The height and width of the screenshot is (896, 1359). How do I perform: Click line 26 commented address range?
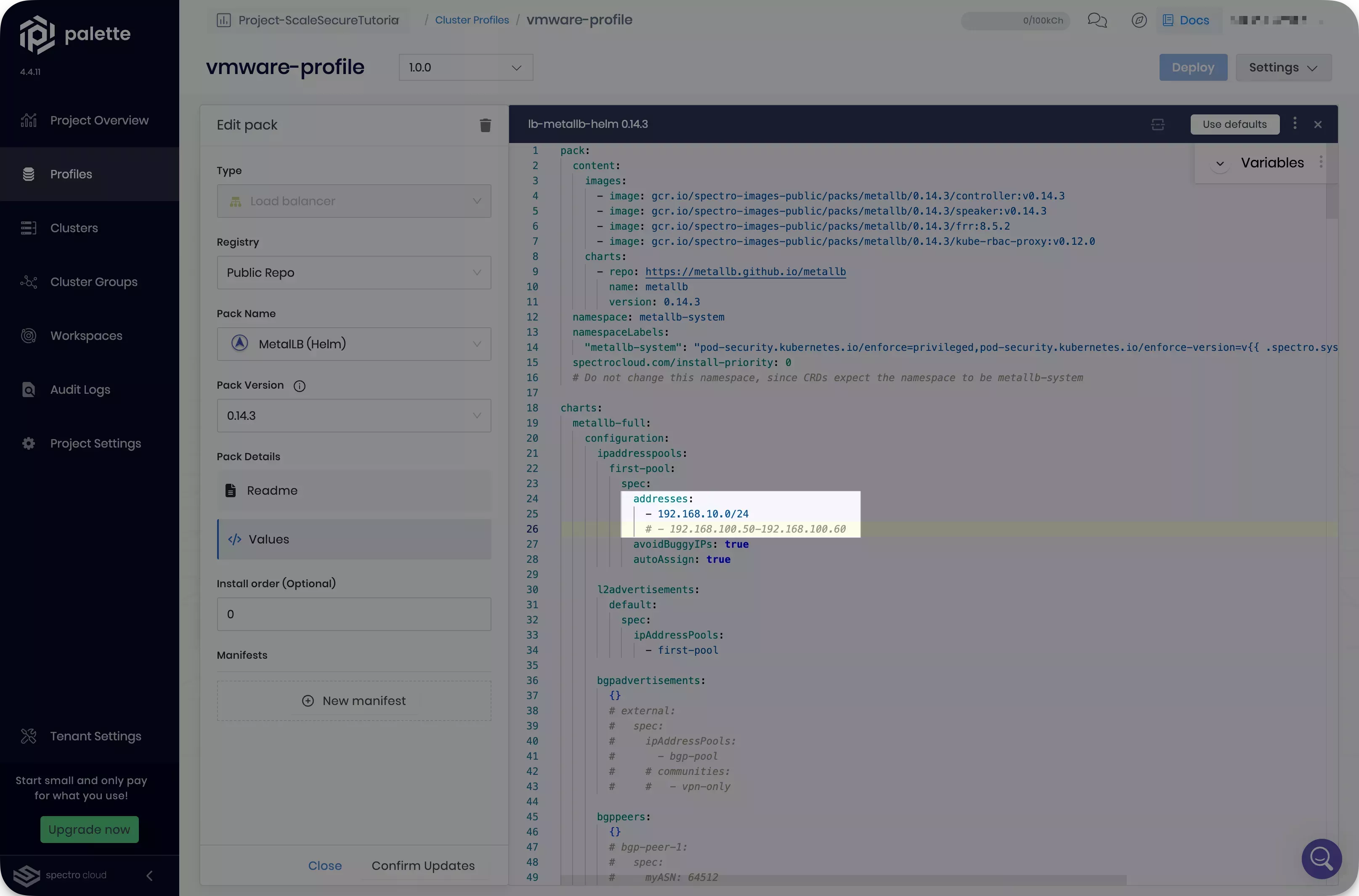tap(745, 529)
